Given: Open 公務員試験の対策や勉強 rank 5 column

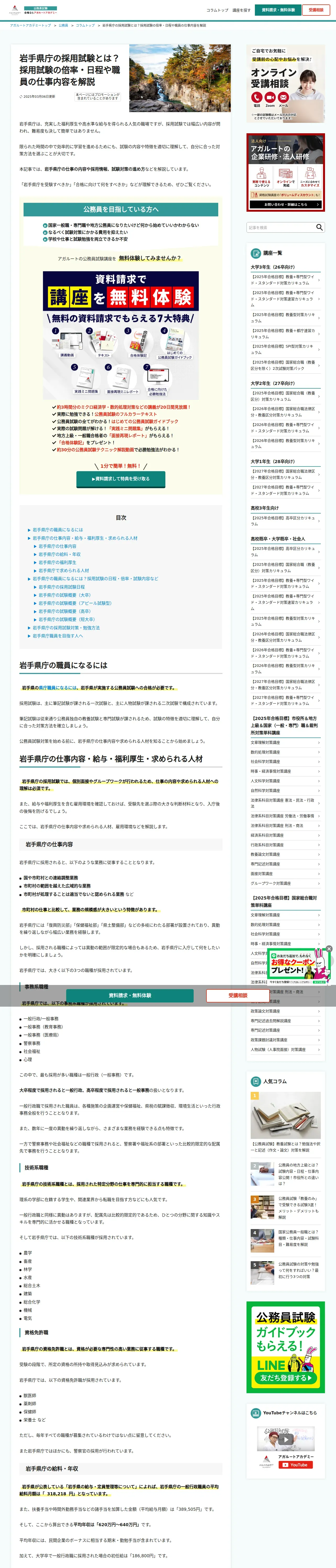Looking at the screenshot, I should [x=285, y=1272].
